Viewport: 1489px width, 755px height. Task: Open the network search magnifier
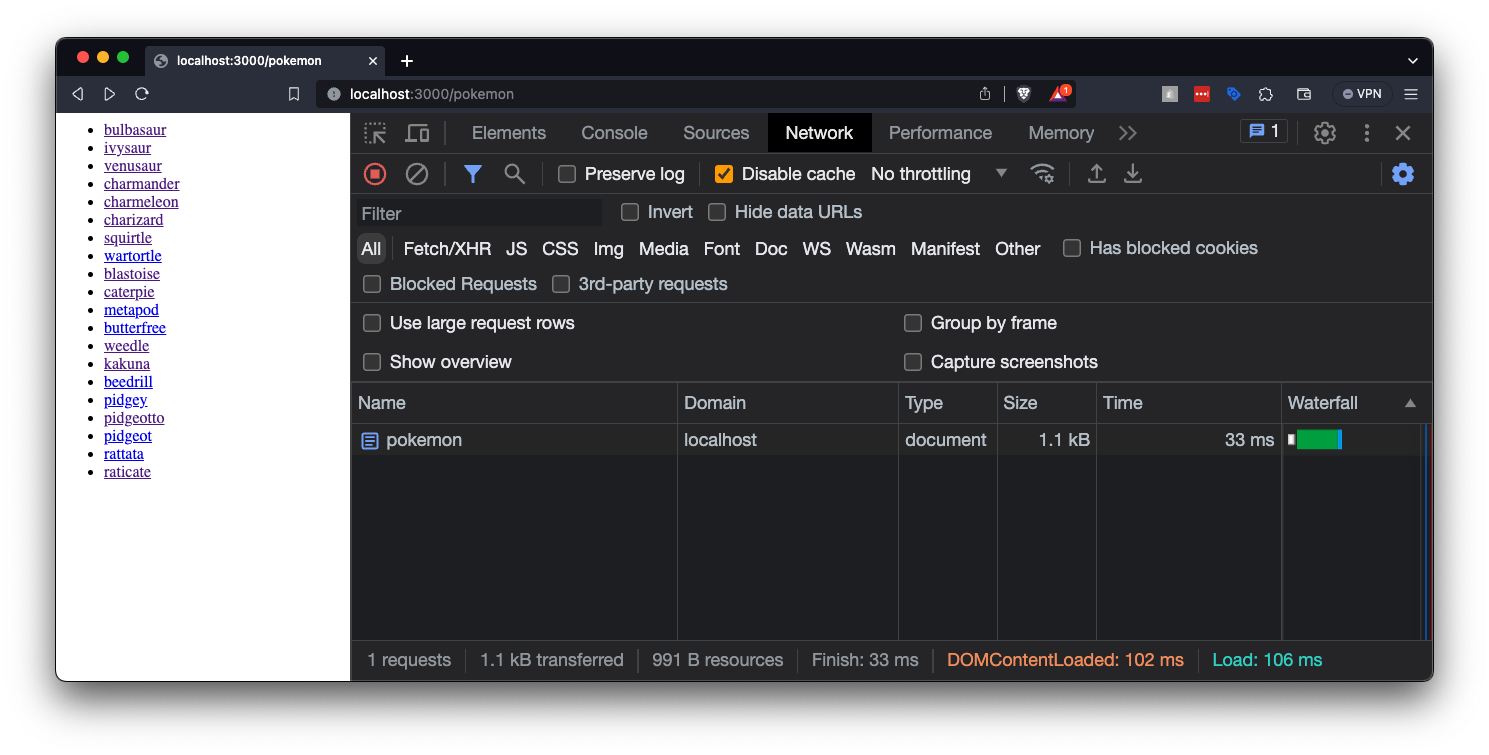tap(514, 174)
